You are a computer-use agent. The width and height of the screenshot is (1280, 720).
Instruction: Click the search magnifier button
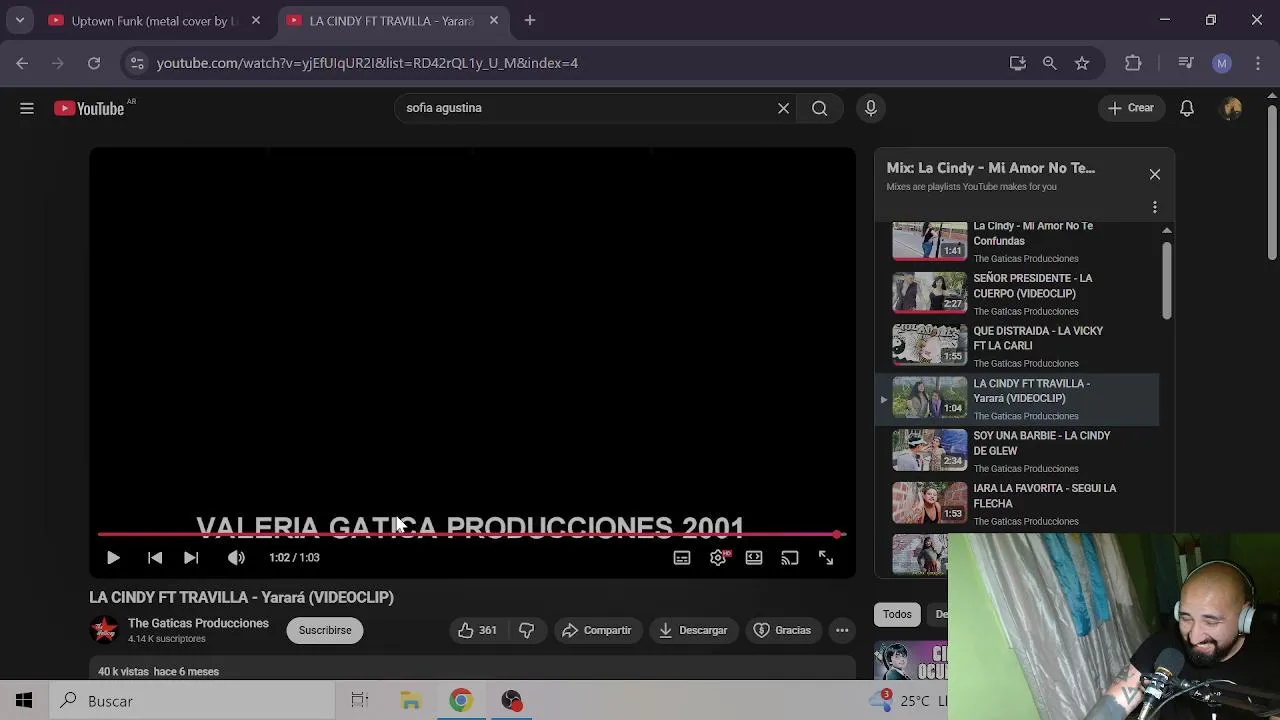click(x=819, y=108)
